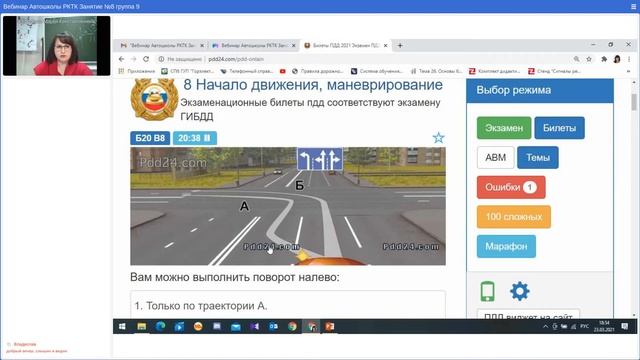Screen dimensions: 640x360
Task: Open the 100 сложных questions mode
Action: (513, 217)
